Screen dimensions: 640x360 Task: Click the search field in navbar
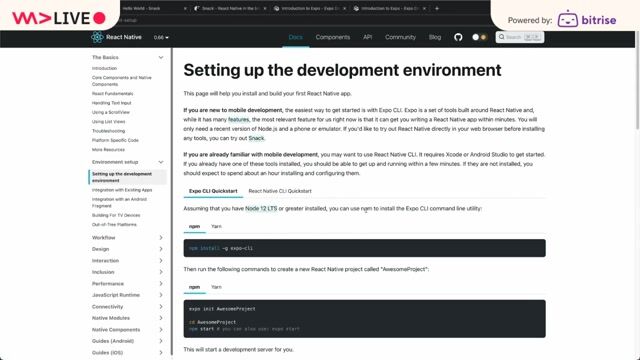tap(520, 37)
